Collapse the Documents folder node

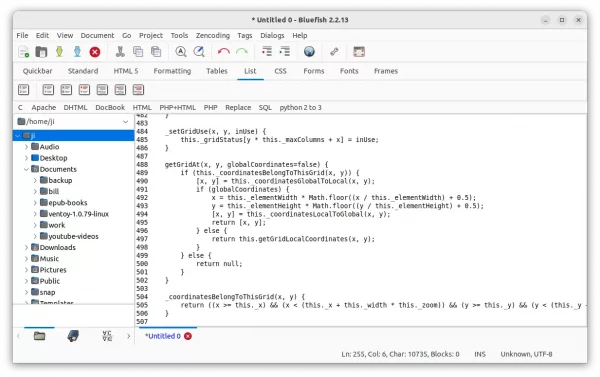click(x=26, y=169)
